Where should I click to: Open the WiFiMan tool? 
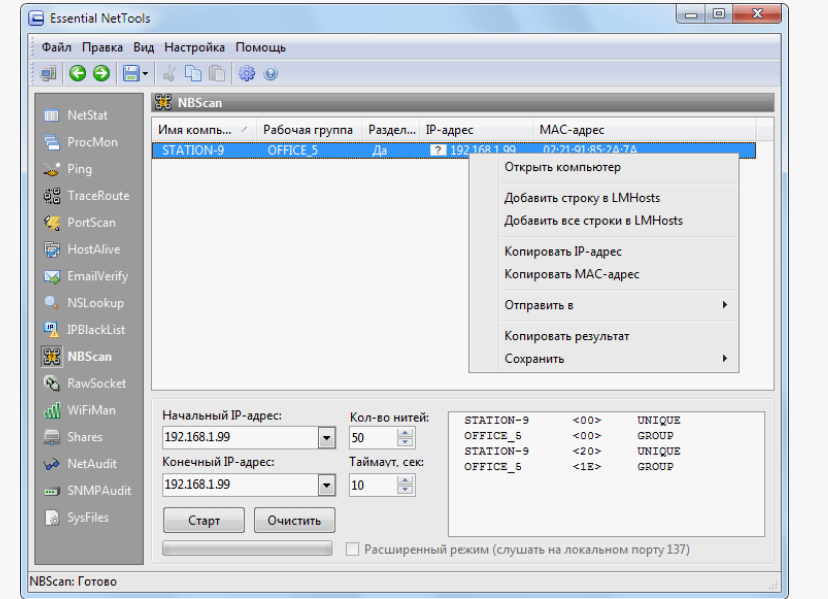click(79, 410)
